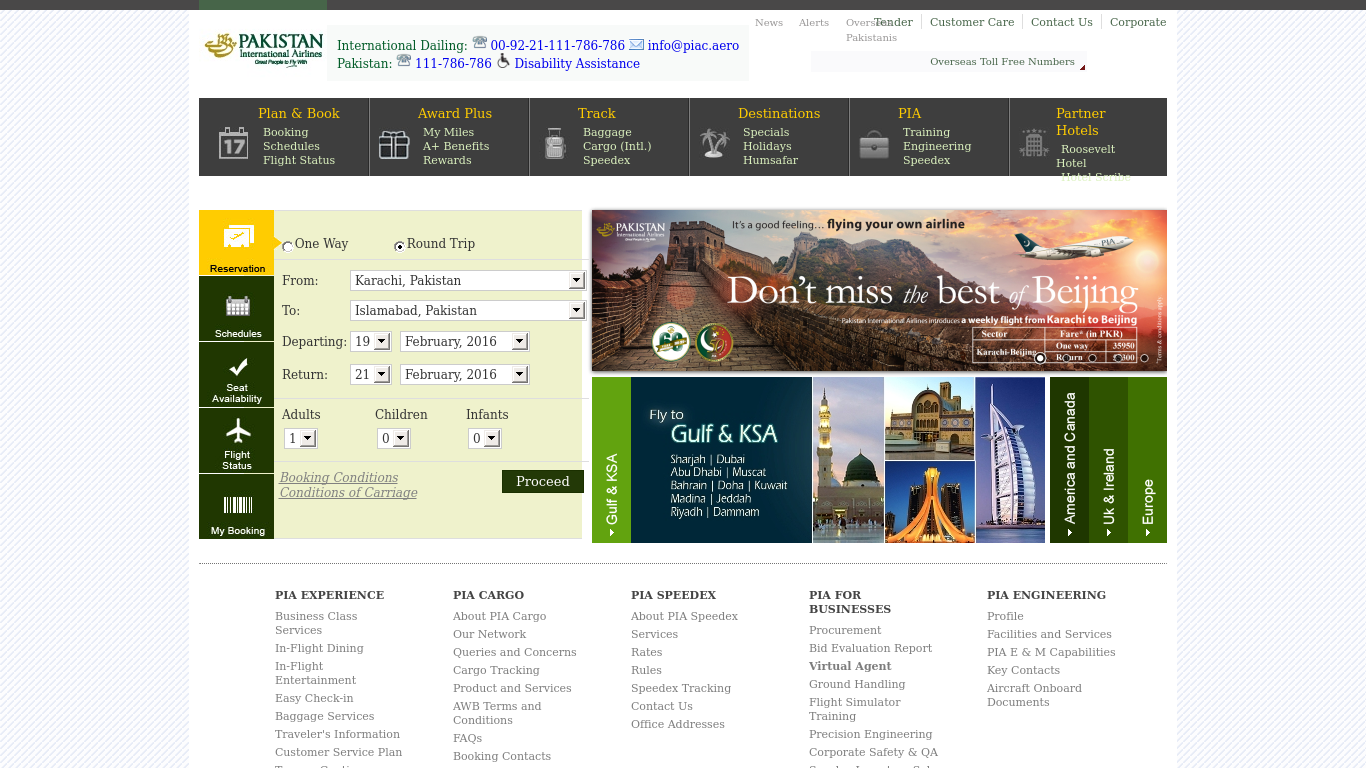1366x768 pixels.
Task: Click the Track luggage icon
Action: (x=555, y=144)
